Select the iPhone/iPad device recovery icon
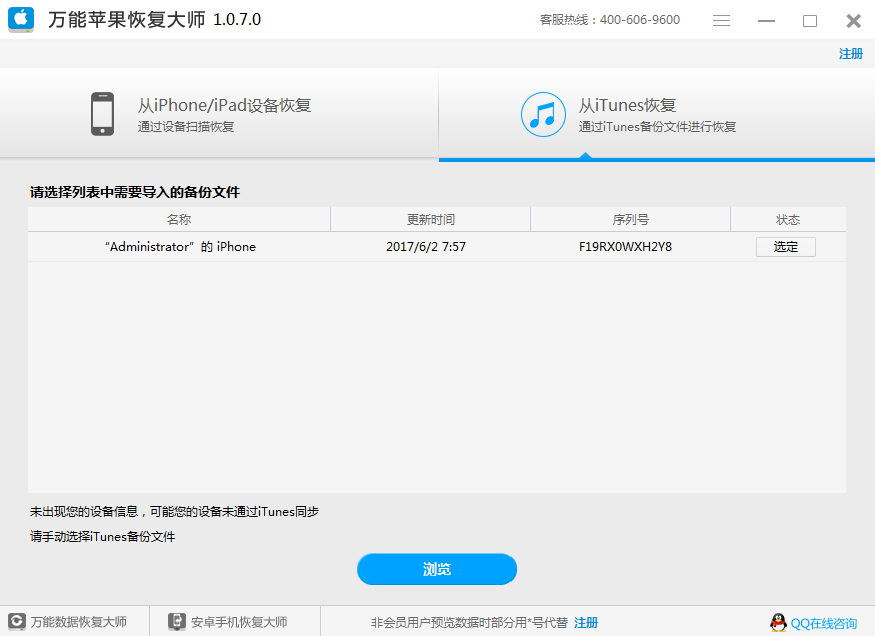 tap(102, 113)
